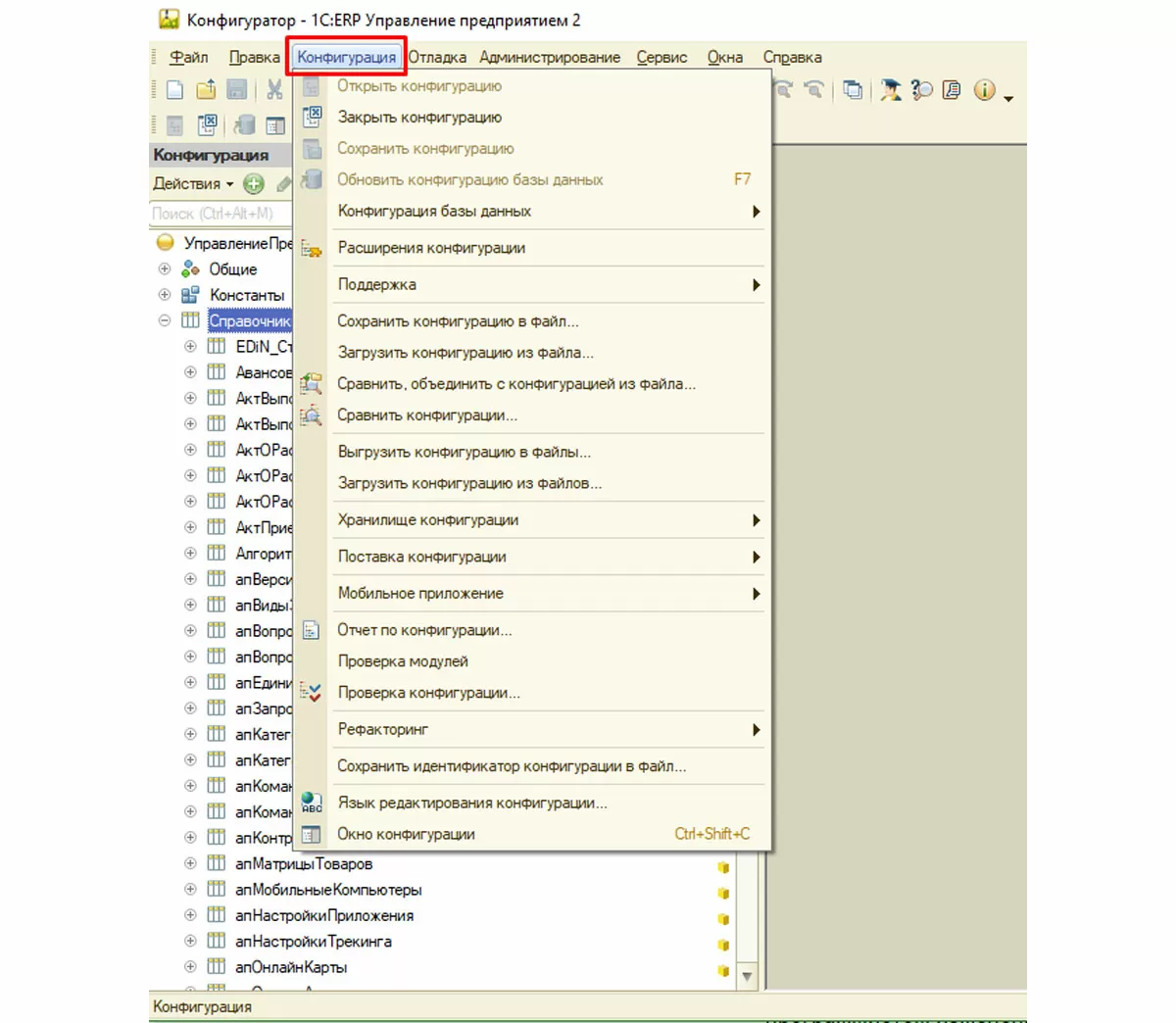This screenshot has width=1176, height=1023.
Task: Open the Отладка menu
Action: click(437, 57)
